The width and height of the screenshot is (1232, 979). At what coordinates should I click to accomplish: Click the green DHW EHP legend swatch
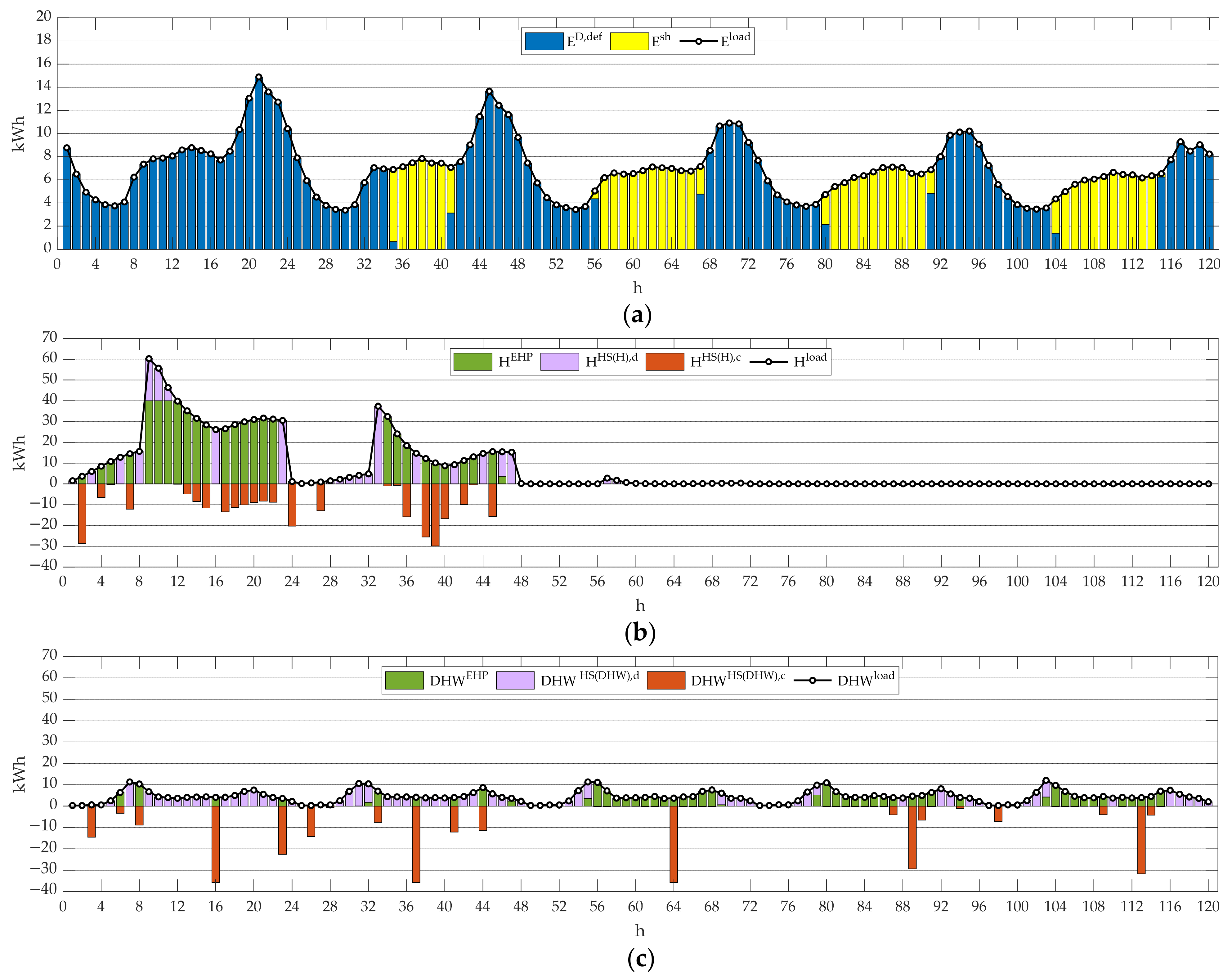click(x=404, y=680)
